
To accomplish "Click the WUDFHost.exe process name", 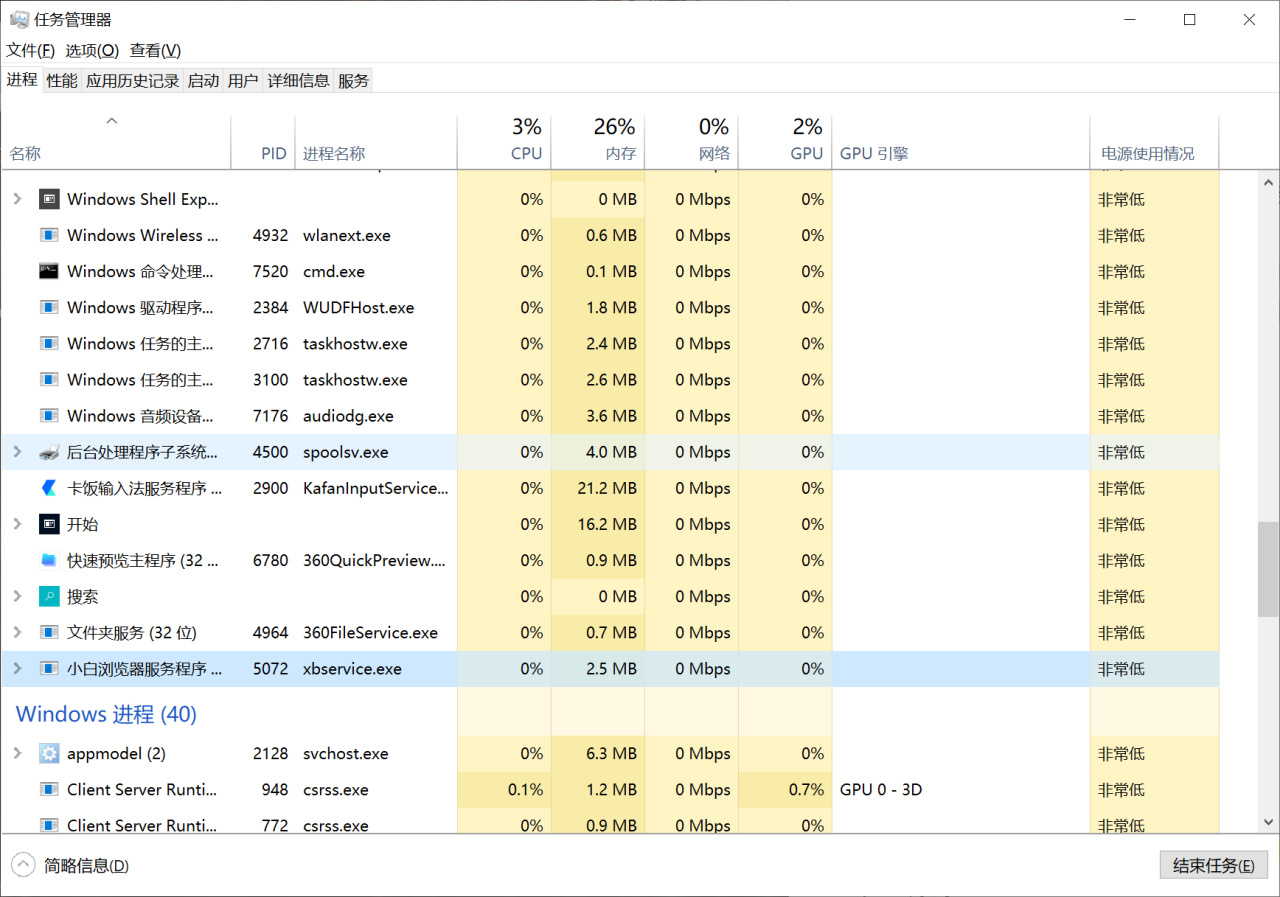I will 359,307.
